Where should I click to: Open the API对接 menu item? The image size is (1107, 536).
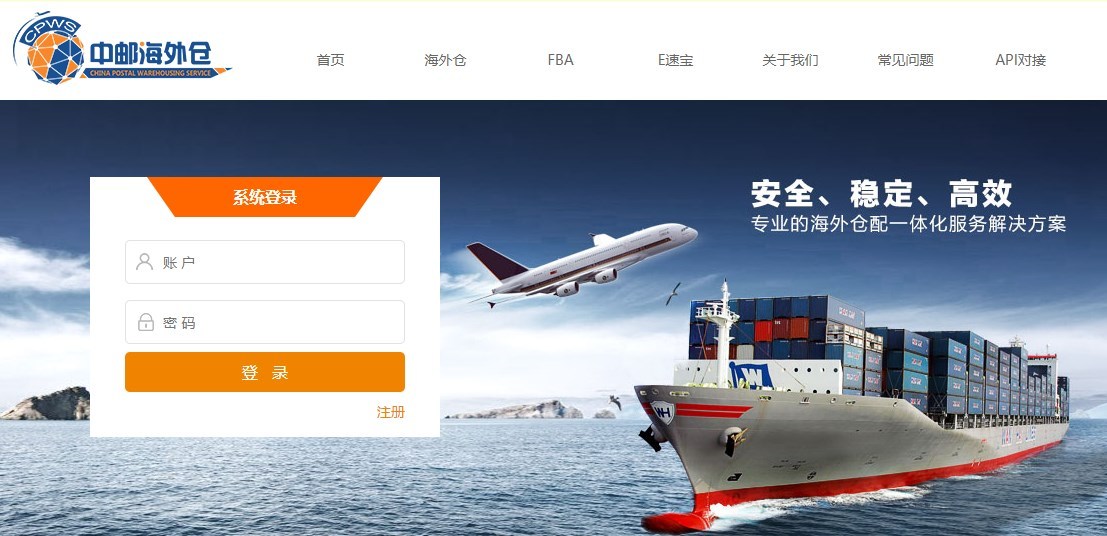point(1021,60)
